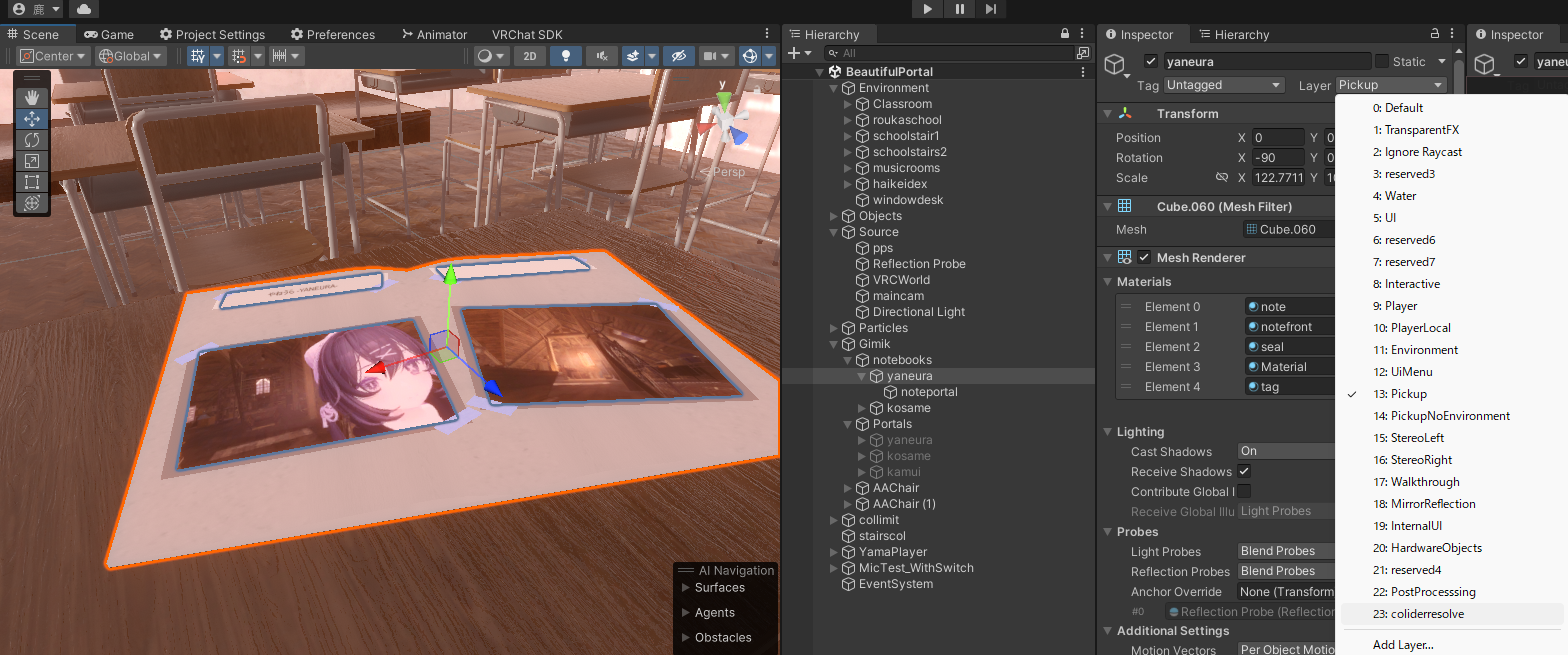Lock the middle Inspector panel
Screen dimensions: 1568x655
[1435, 33]
